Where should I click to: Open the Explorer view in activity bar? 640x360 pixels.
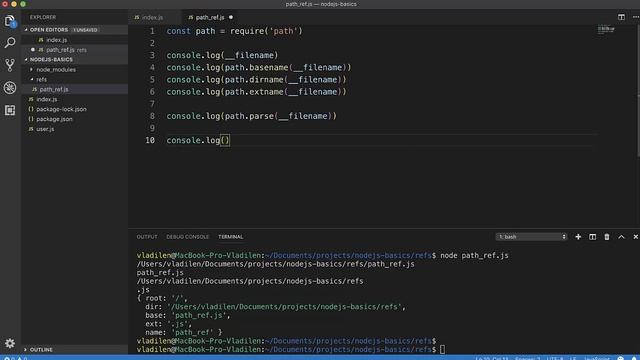pos(10,21)
